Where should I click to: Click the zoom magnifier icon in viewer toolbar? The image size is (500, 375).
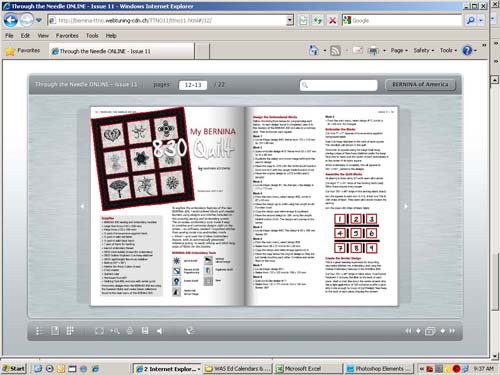115,331
